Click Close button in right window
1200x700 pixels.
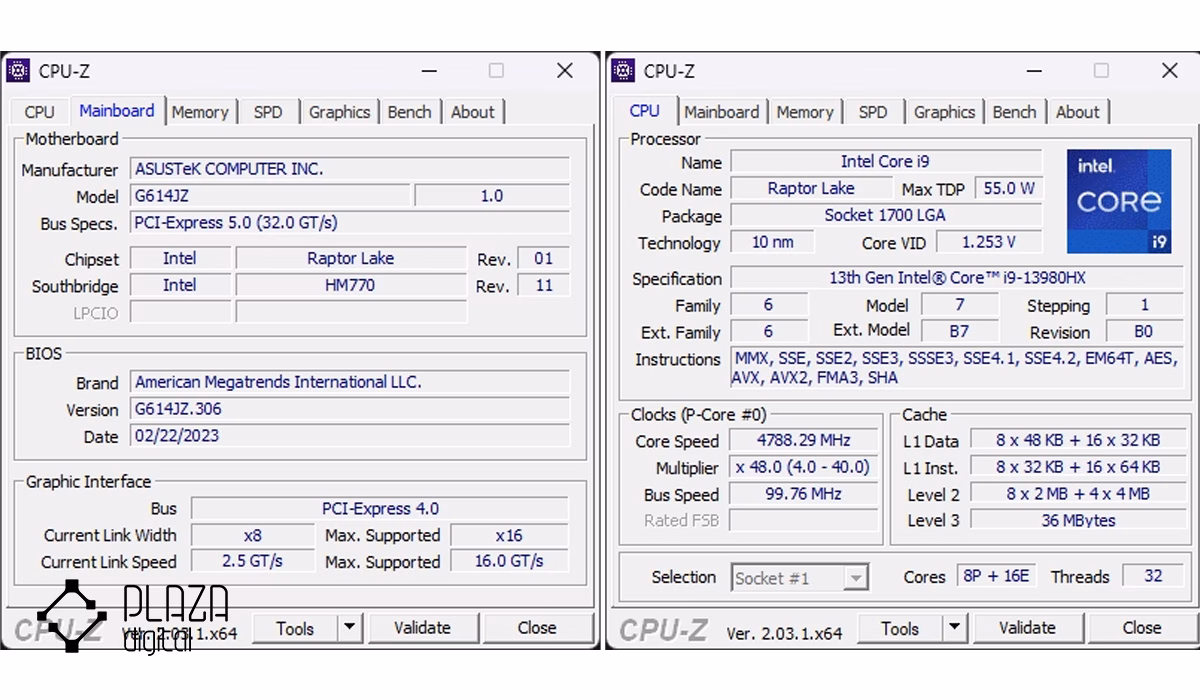(x=1141, y=628)
